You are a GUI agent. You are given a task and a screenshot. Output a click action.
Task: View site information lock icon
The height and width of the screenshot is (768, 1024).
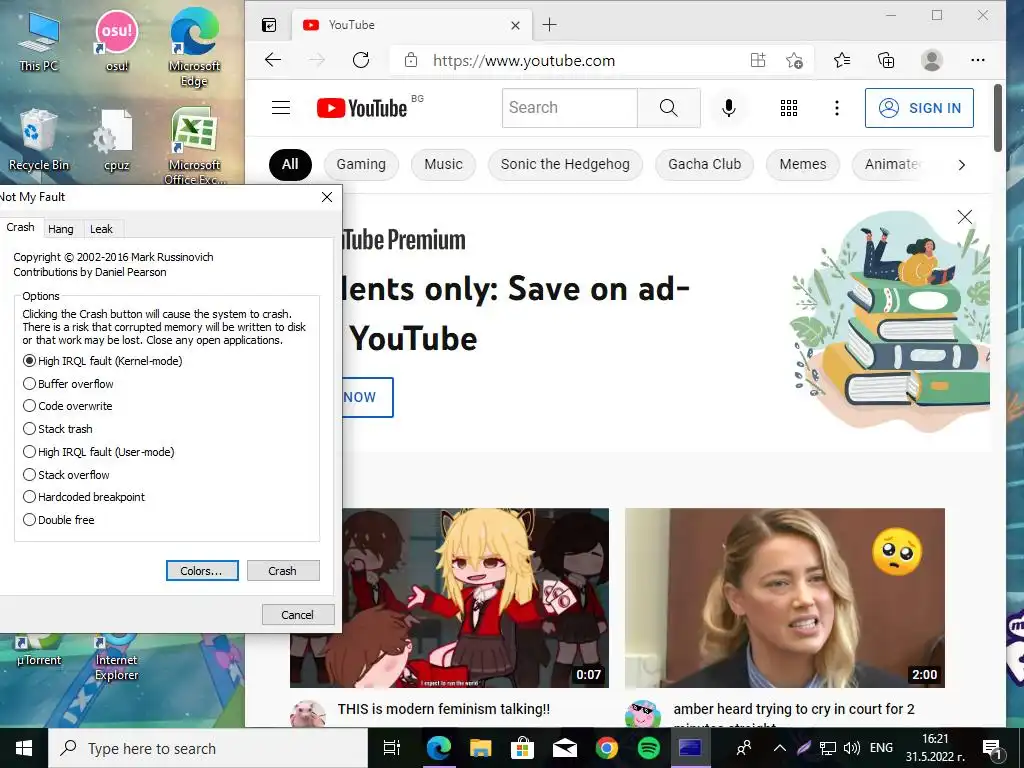click(410, 60)
